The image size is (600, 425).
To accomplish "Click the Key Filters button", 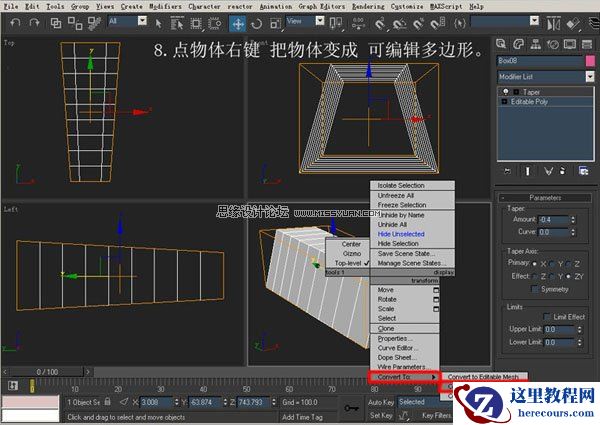I will (436, 415).
